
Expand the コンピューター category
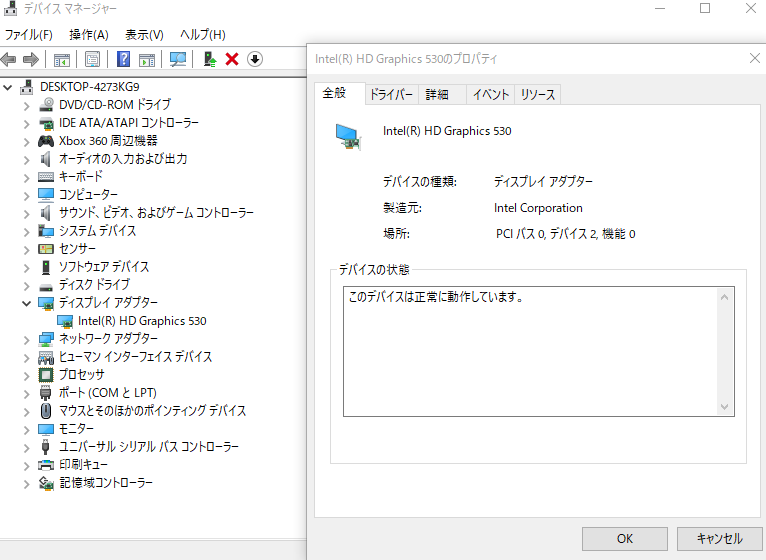[26, 195]
